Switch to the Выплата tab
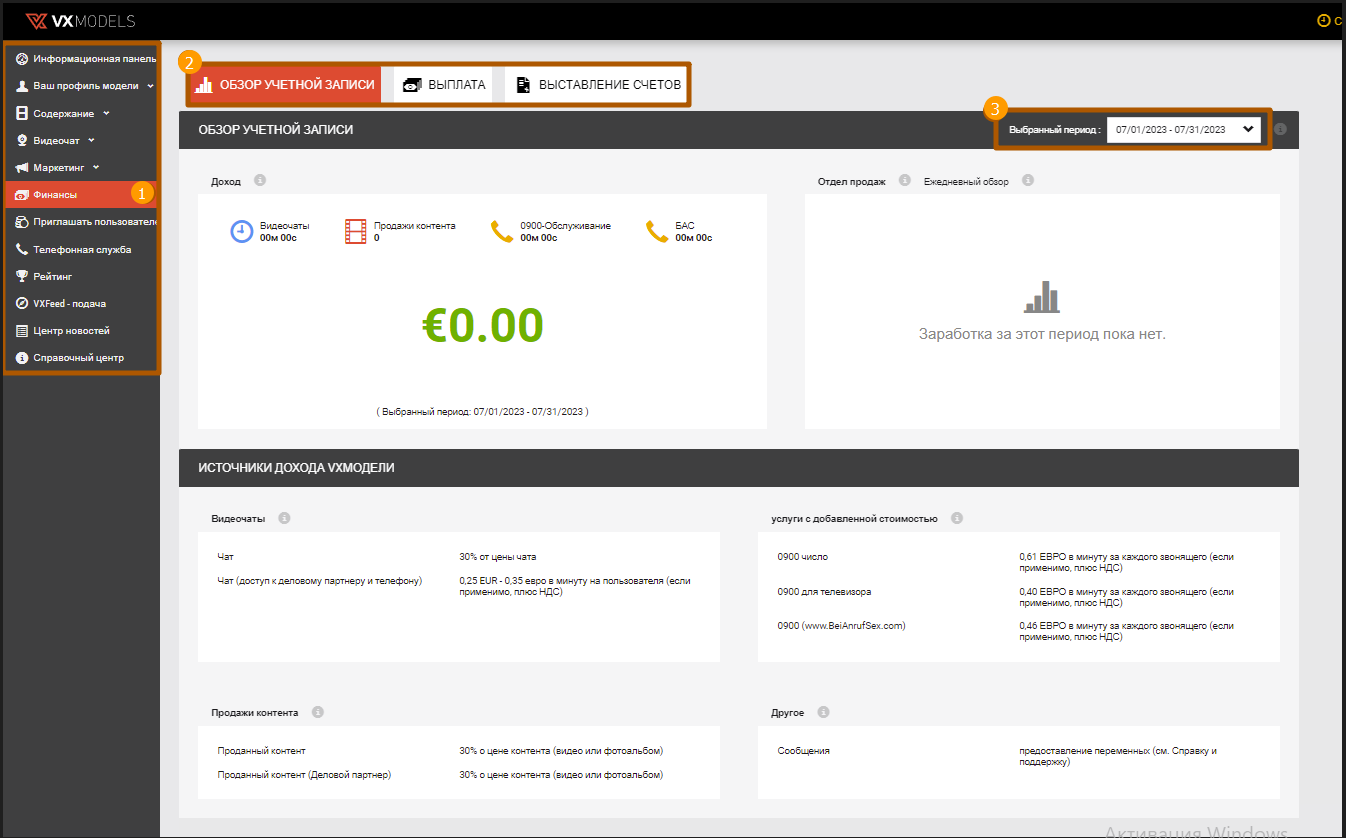 (x=445, y=85)
